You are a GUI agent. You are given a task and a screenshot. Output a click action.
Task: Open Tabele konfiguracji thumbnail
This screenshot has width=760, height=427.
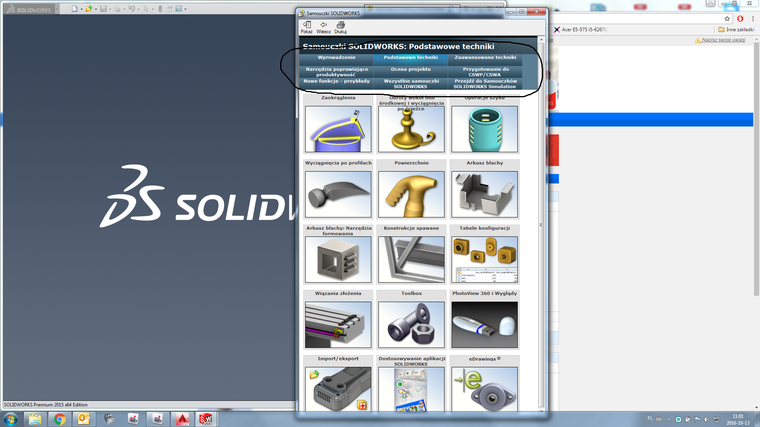click(484, 259)
